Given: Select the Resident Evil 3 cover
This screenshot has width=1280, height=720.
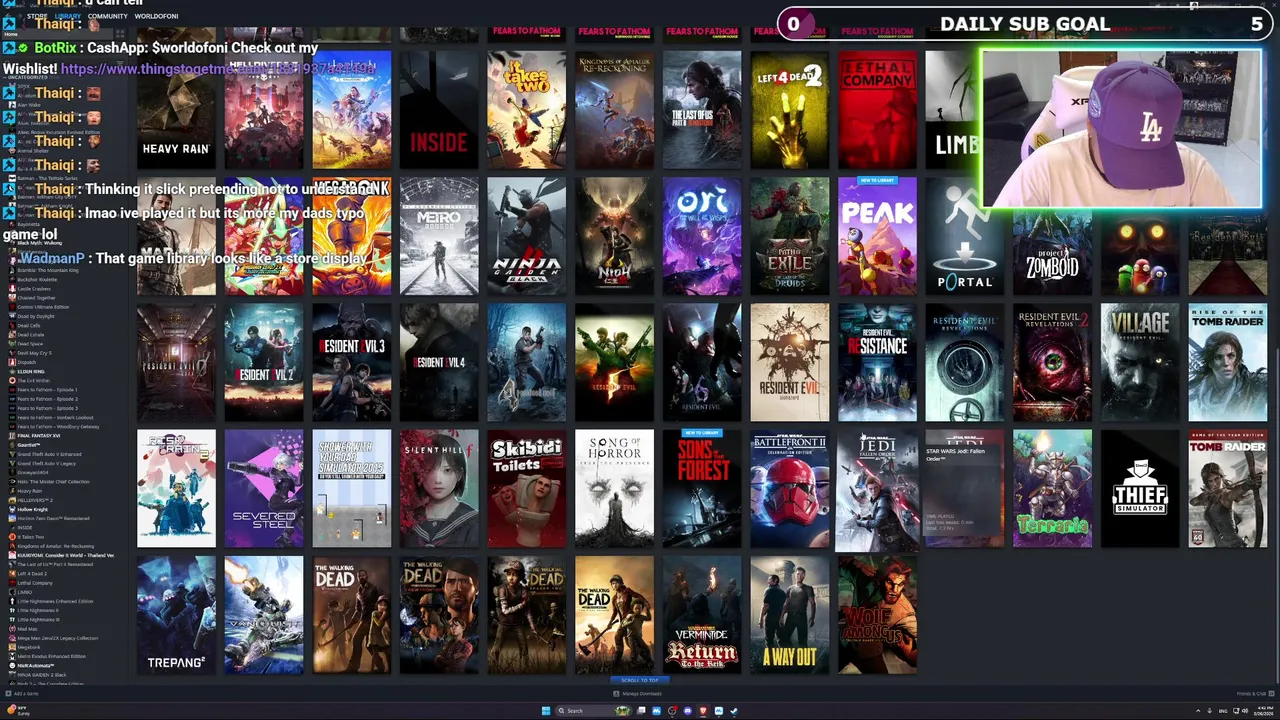Looking at the screenshot, I should click(x=351, y=362).
